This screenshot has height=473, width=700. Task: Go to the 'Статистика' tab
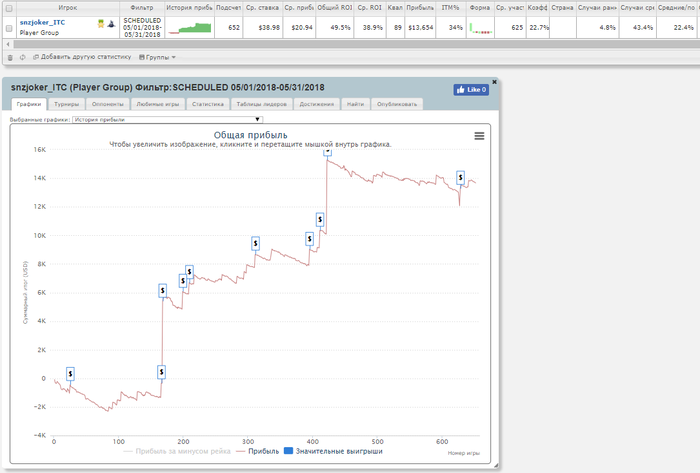pyautogui.click(x=208, y=104)
